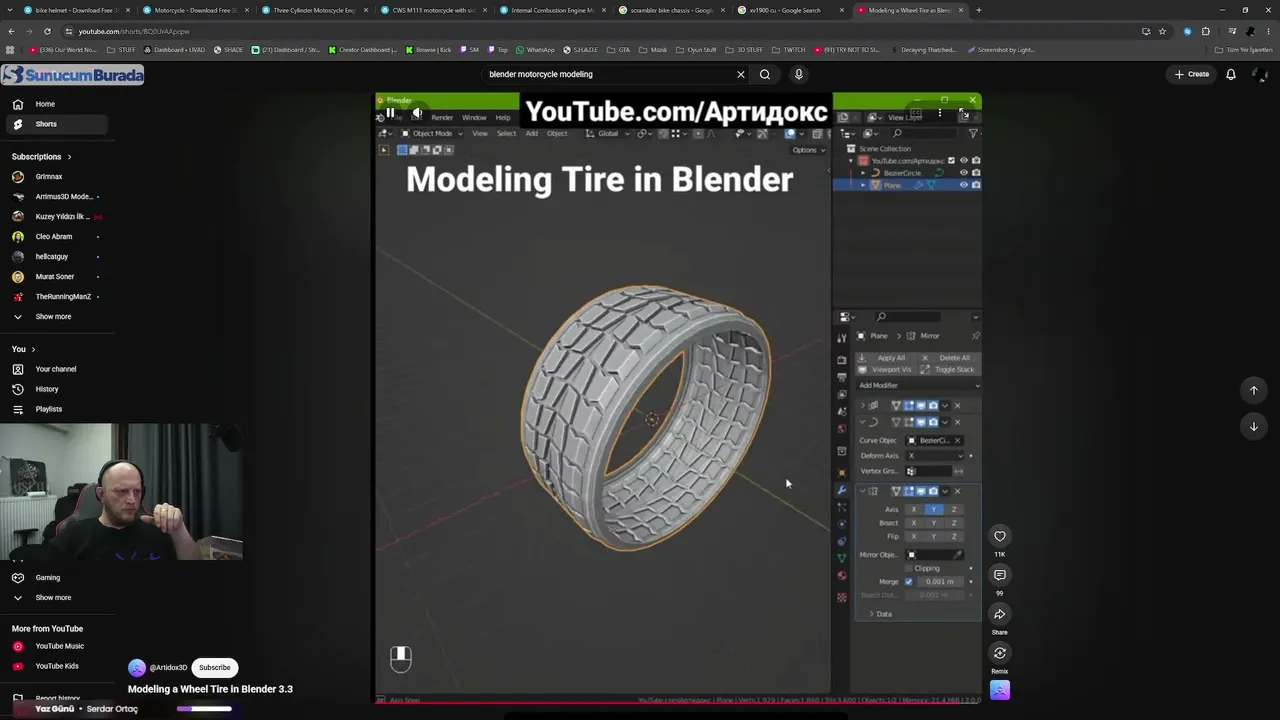Screen dimensions: 1280x720
Task: Clear the search query with the X
Action: (741, 74)
